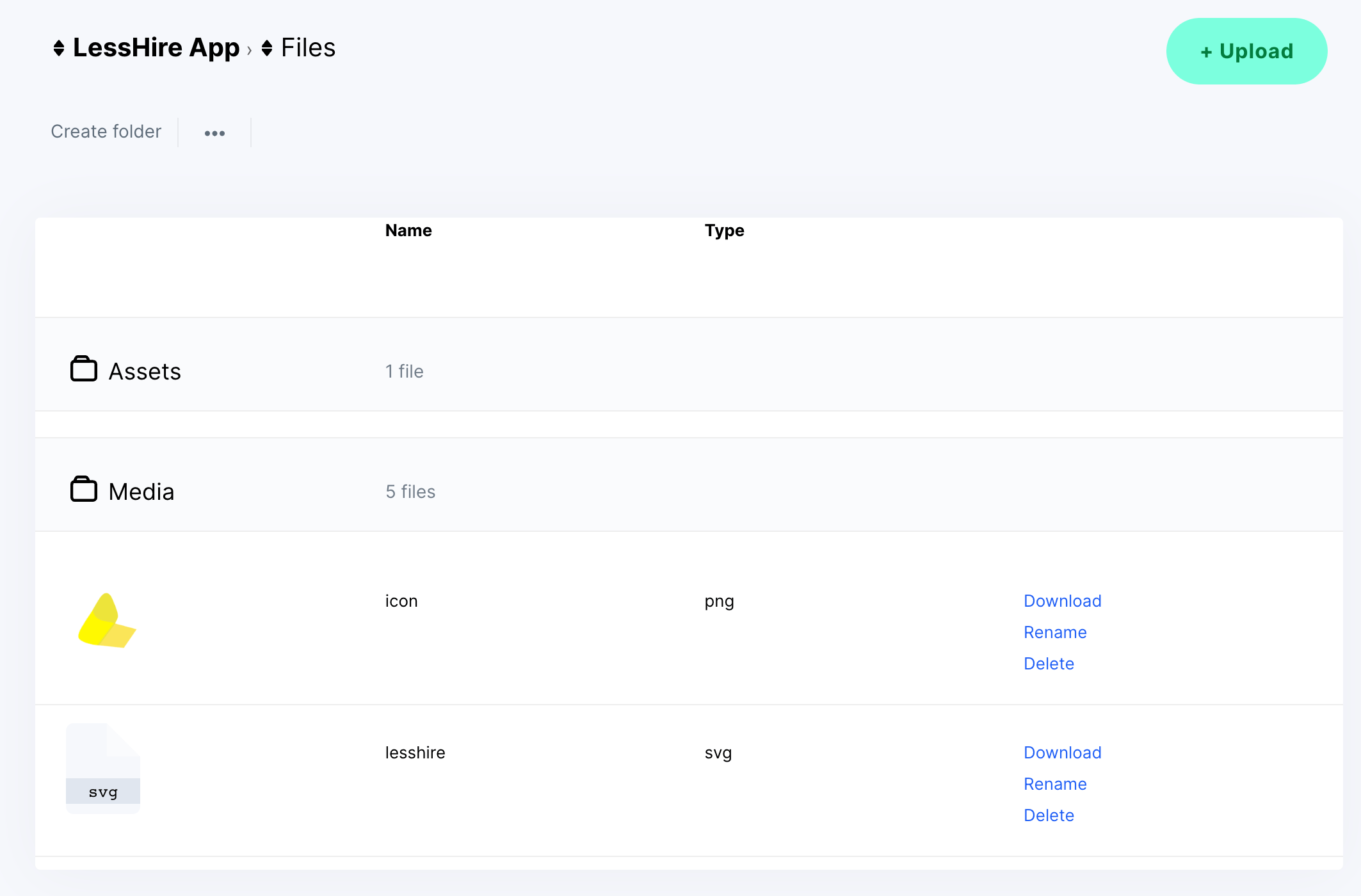Download the icon png file

[1062, 600]
